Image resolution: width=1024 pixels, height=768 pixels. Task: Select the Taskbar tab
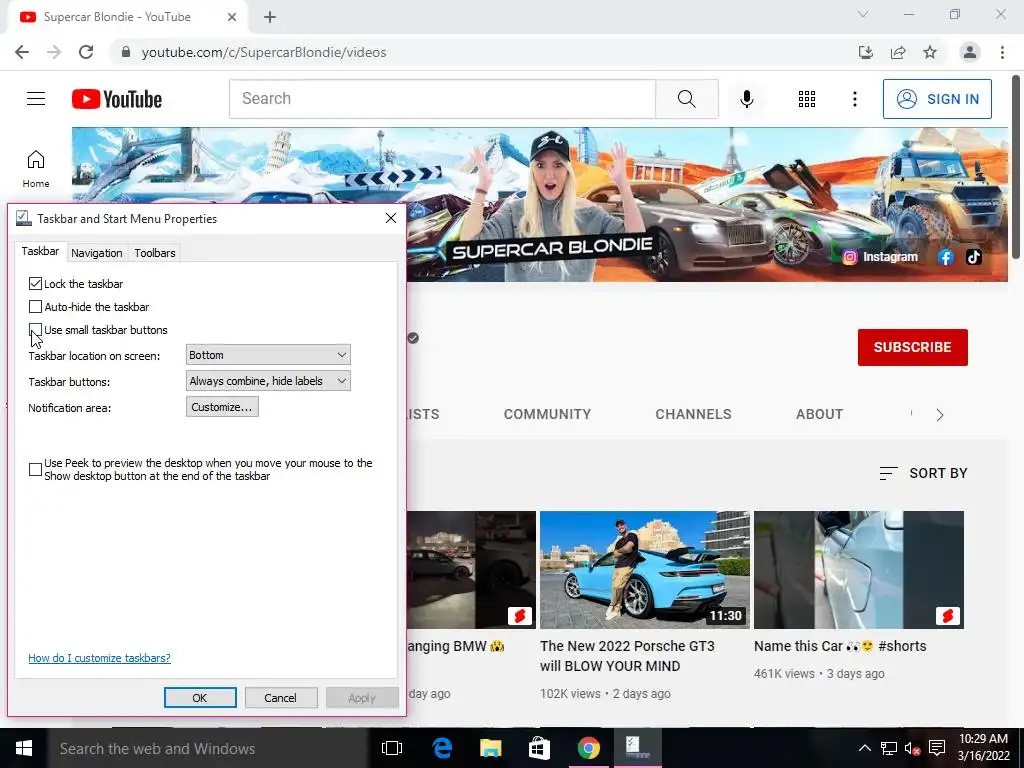tap(40, 251)
